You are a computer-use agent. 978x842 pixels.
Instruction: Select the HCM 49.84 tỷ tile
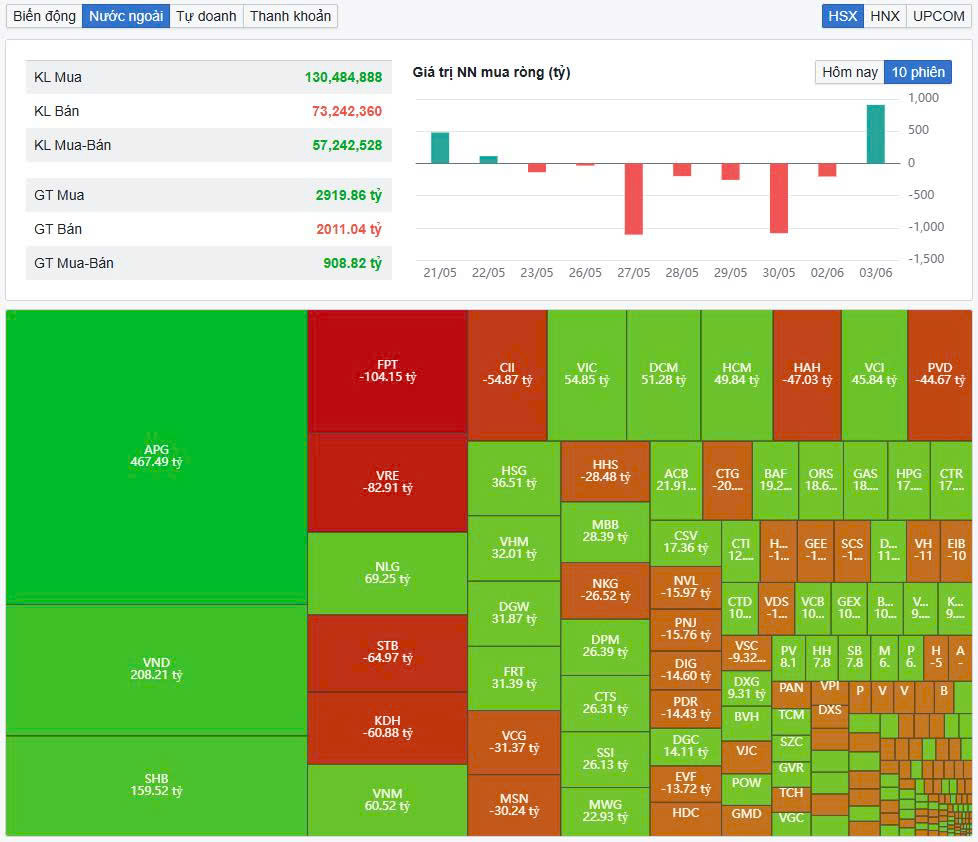click(x=737, y=375)
